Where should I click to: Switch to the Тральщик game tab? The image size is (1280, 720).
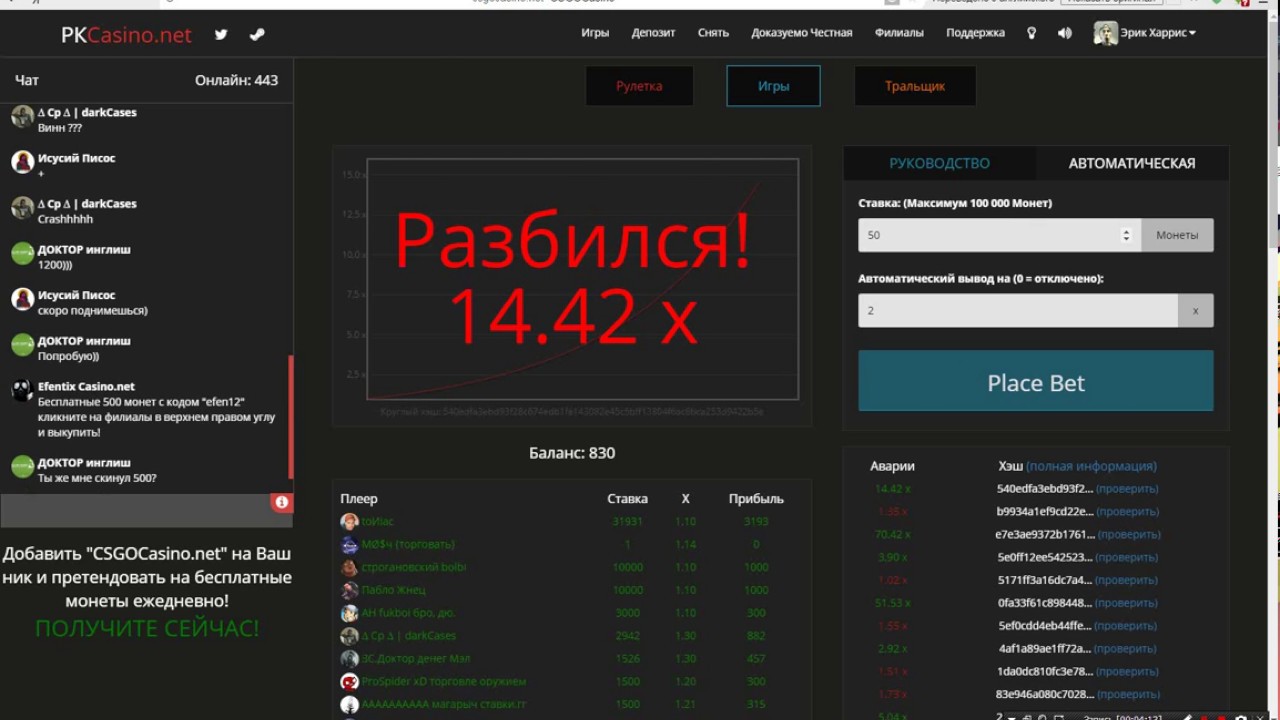(x=915, y=86)
